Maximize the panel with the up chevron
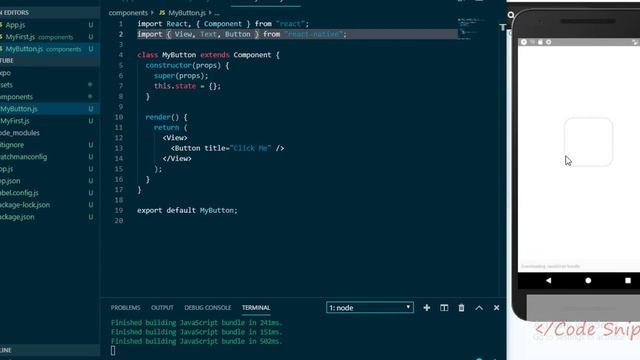The height and width of the screenshot is (360, 640). (x=479, y=308)
